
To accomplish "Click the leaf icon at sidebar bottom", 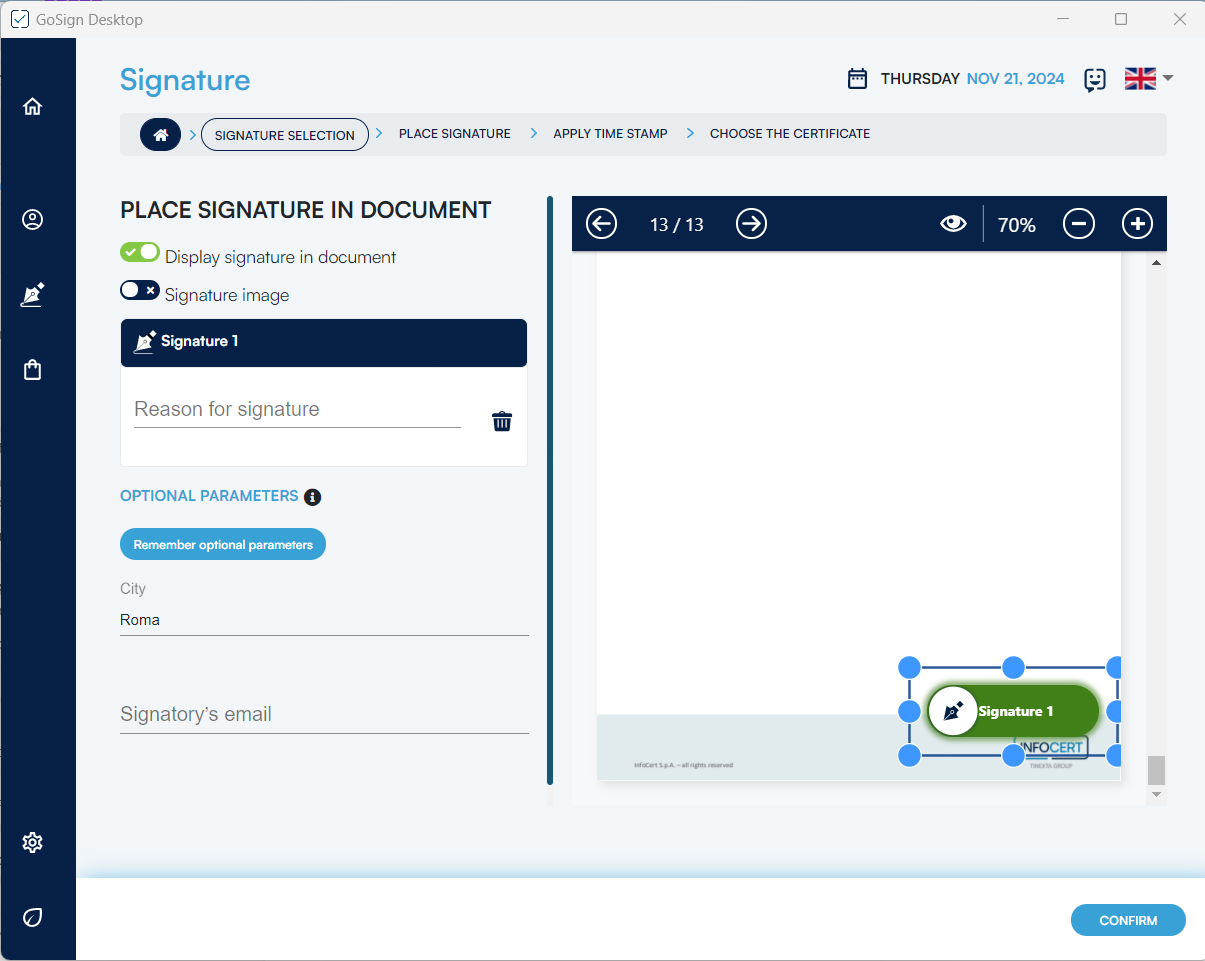I will [x=33, y=917].
